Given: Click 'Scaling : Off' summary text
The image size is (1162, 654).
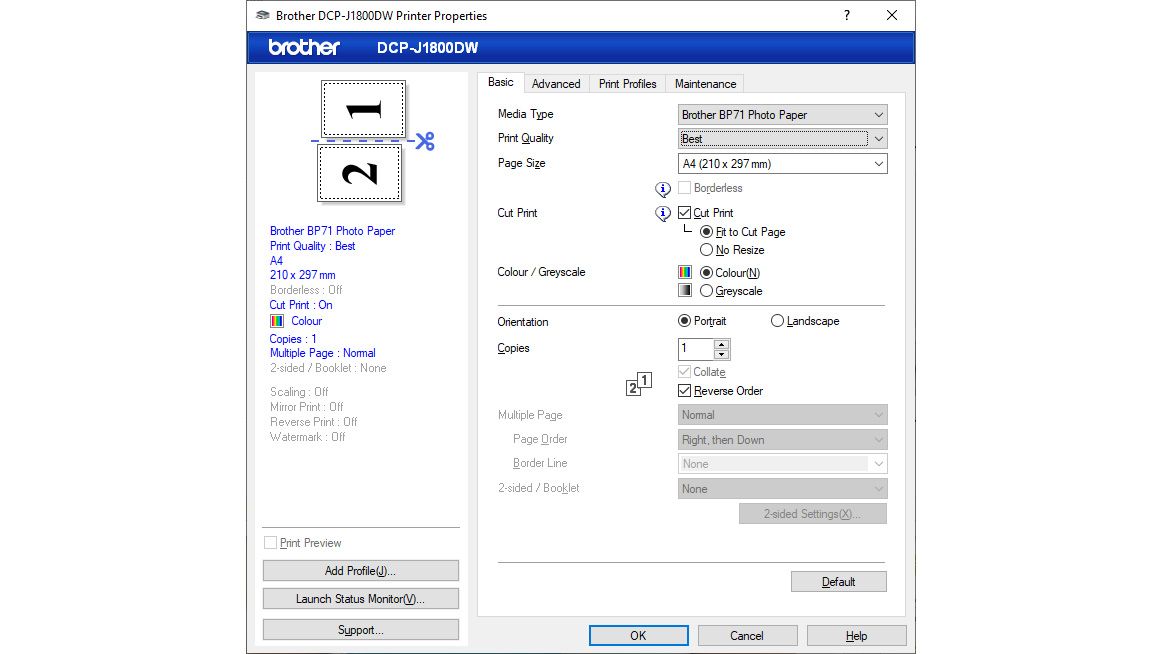Looking at the screenshot, I should point(299,392).
